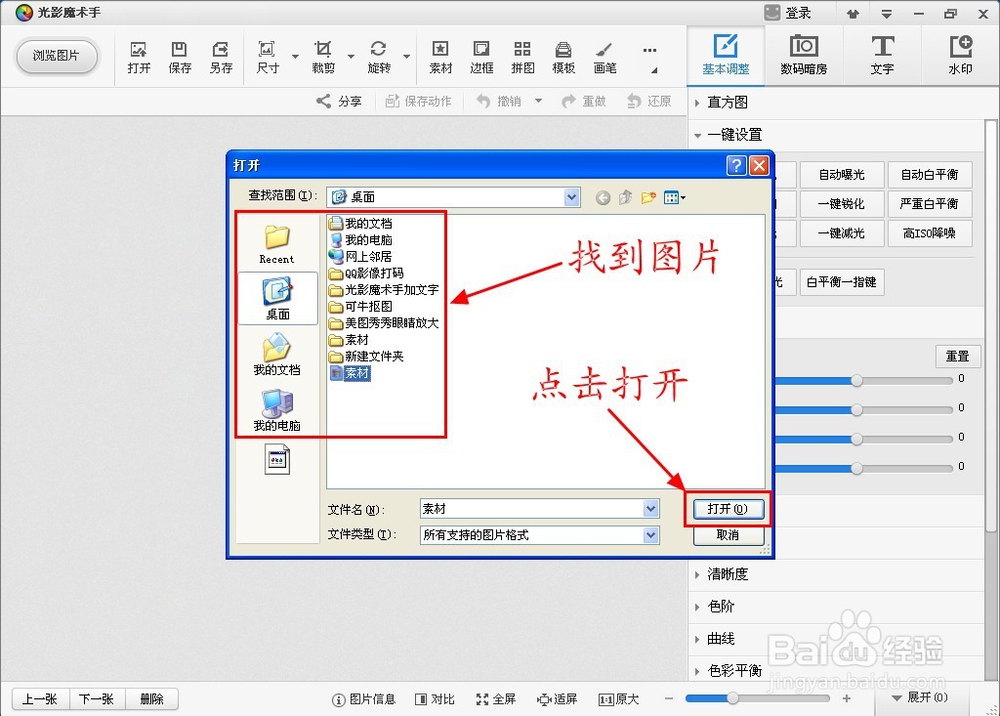Select the 旋转 (Rotate) tool icon
Image resolution: width=1000 pixels, height=716 pixels.
click(x=379, y=57)
